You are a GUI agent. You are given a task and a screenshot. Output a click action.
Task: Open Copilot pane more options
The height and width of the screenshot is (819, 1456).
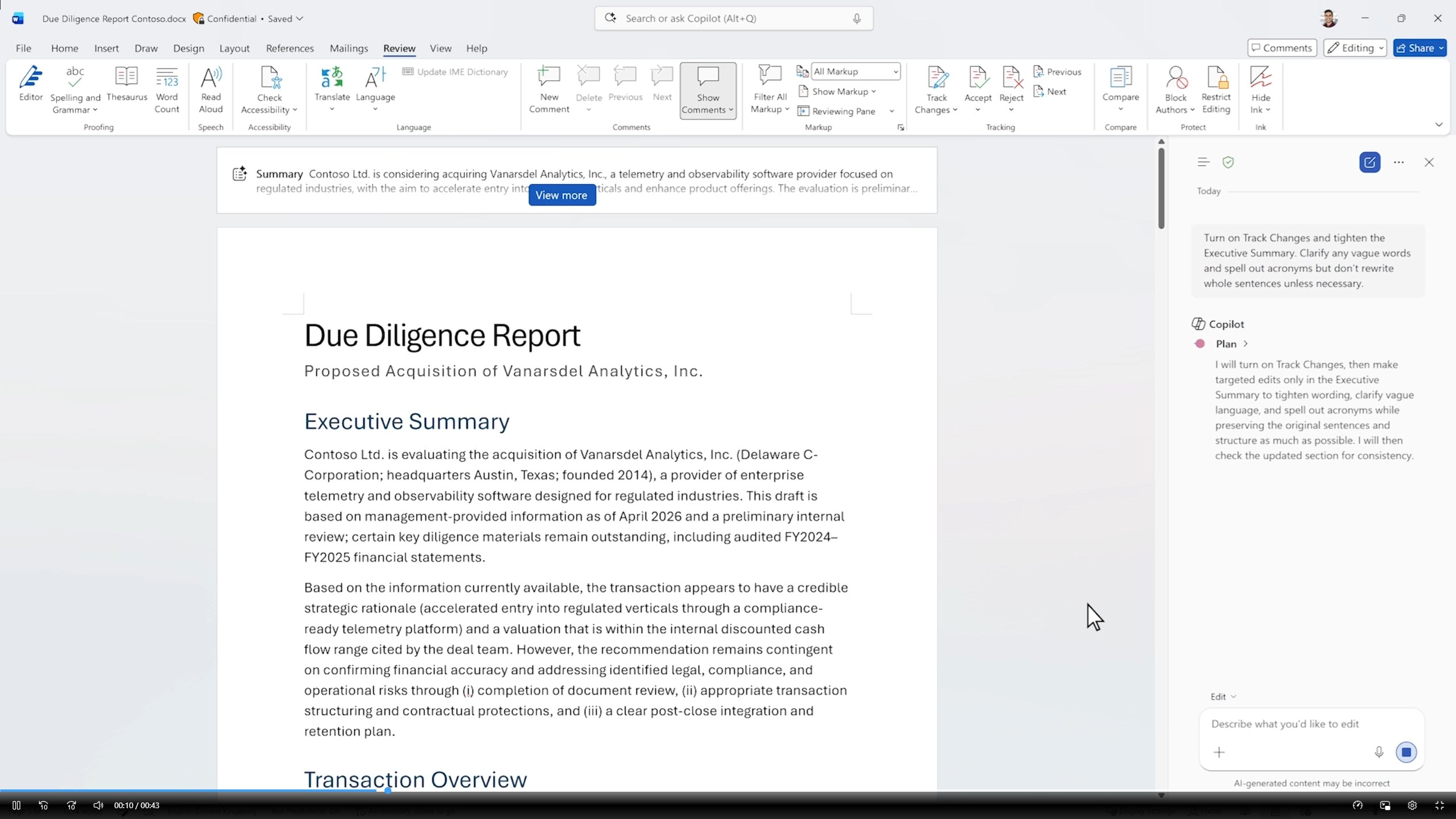pos(1399,162)
